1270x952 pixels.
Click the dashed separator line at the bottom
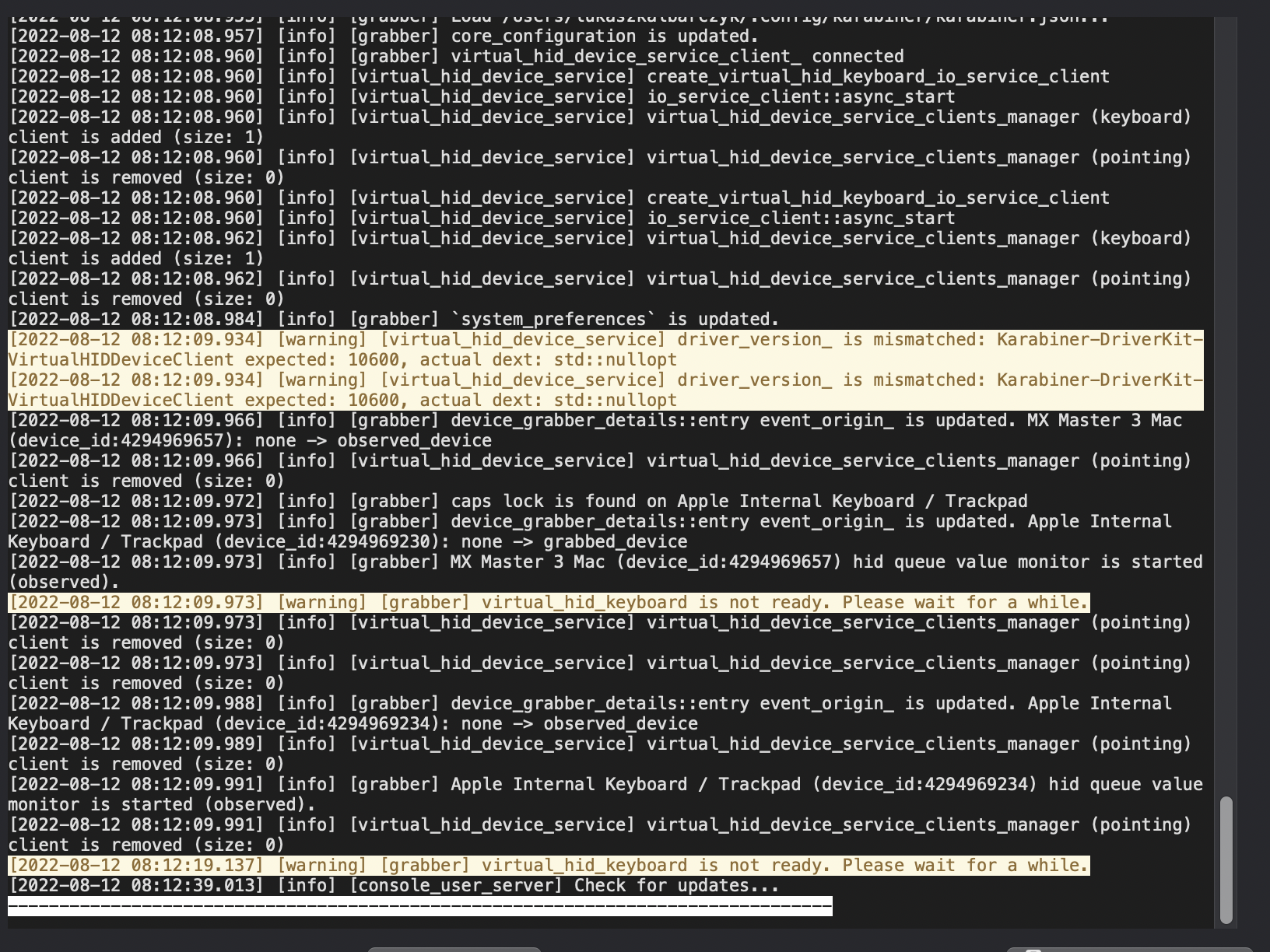(x=420, y=906)
